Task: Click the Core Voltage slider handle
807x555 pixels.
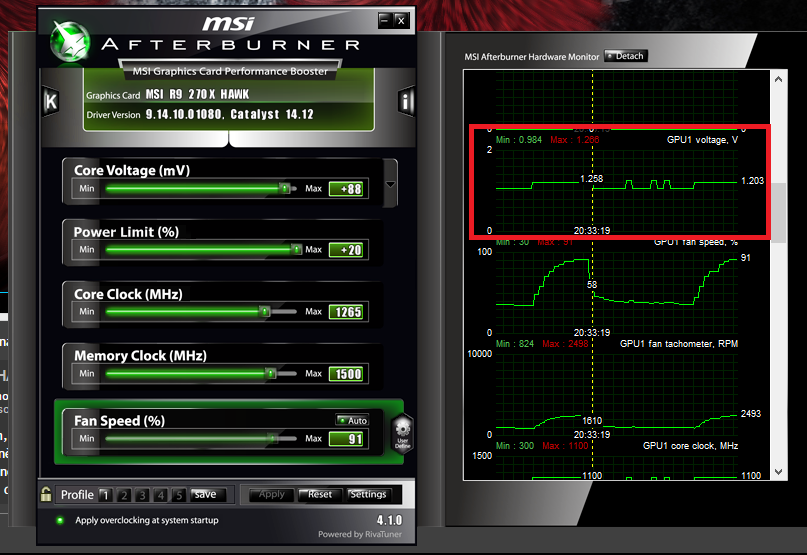Action: point(284,188)
